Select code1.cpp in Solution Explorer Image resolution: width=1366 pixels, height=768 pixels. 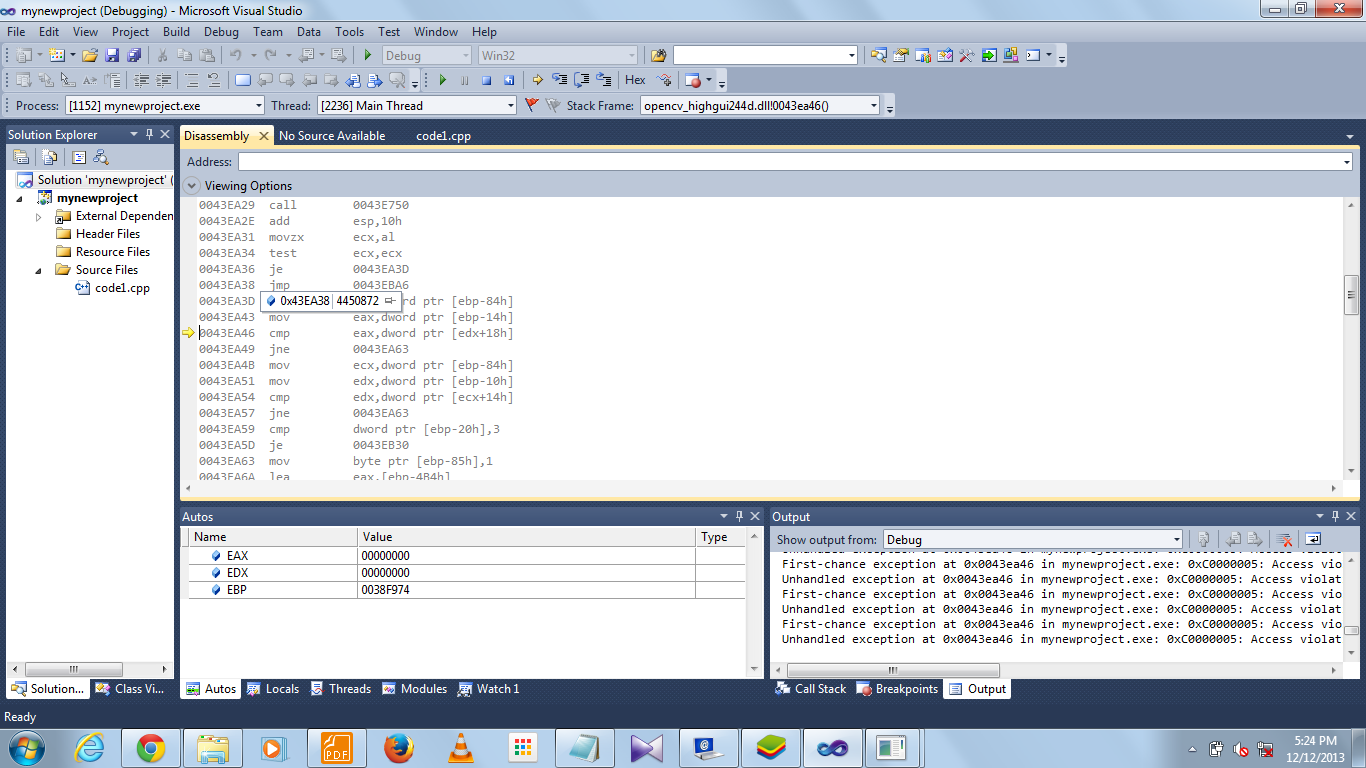[122, 288]
